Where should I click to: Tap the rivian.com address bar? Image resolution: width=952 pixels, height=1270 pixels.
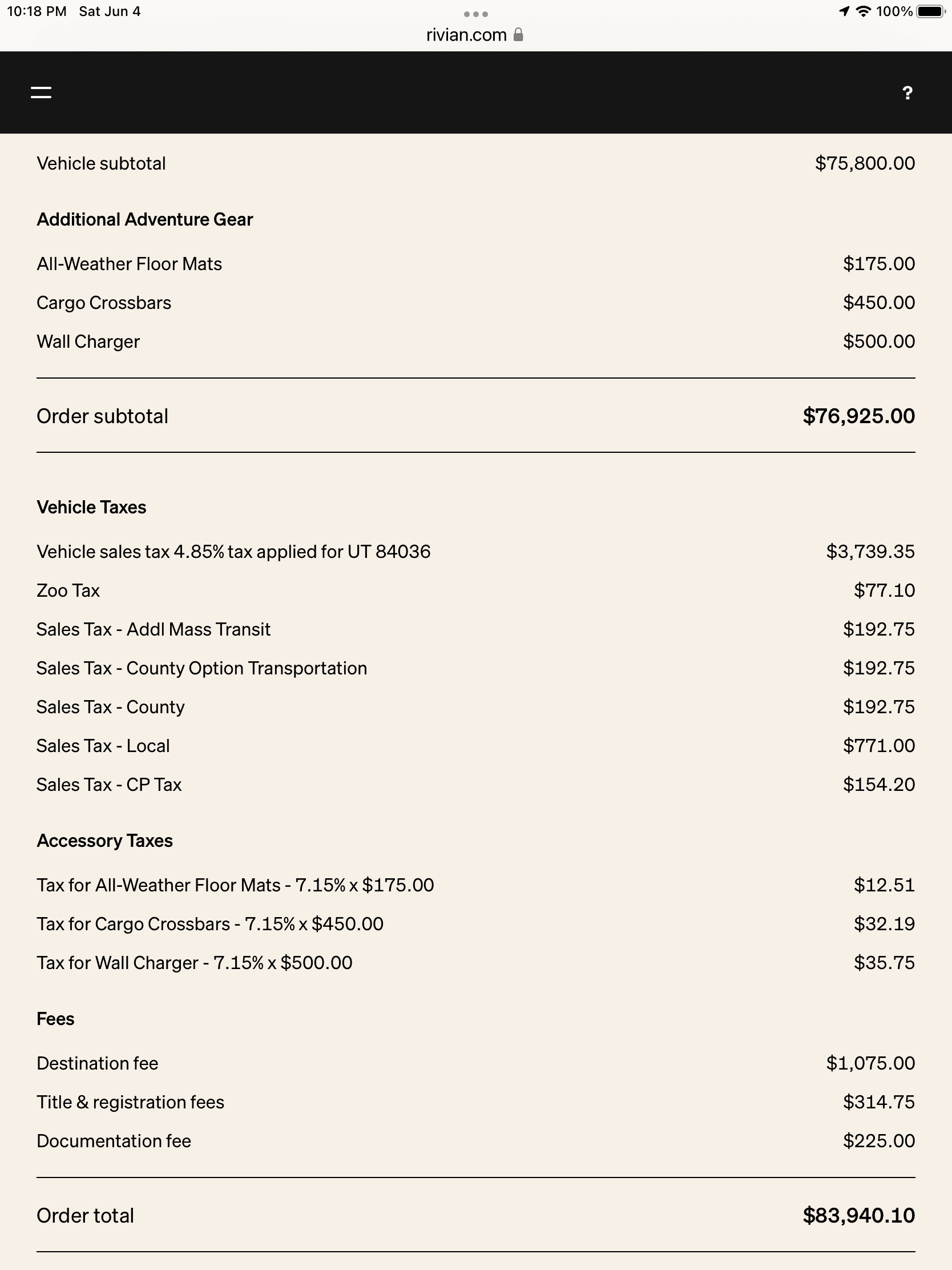[x=474, y=34]
